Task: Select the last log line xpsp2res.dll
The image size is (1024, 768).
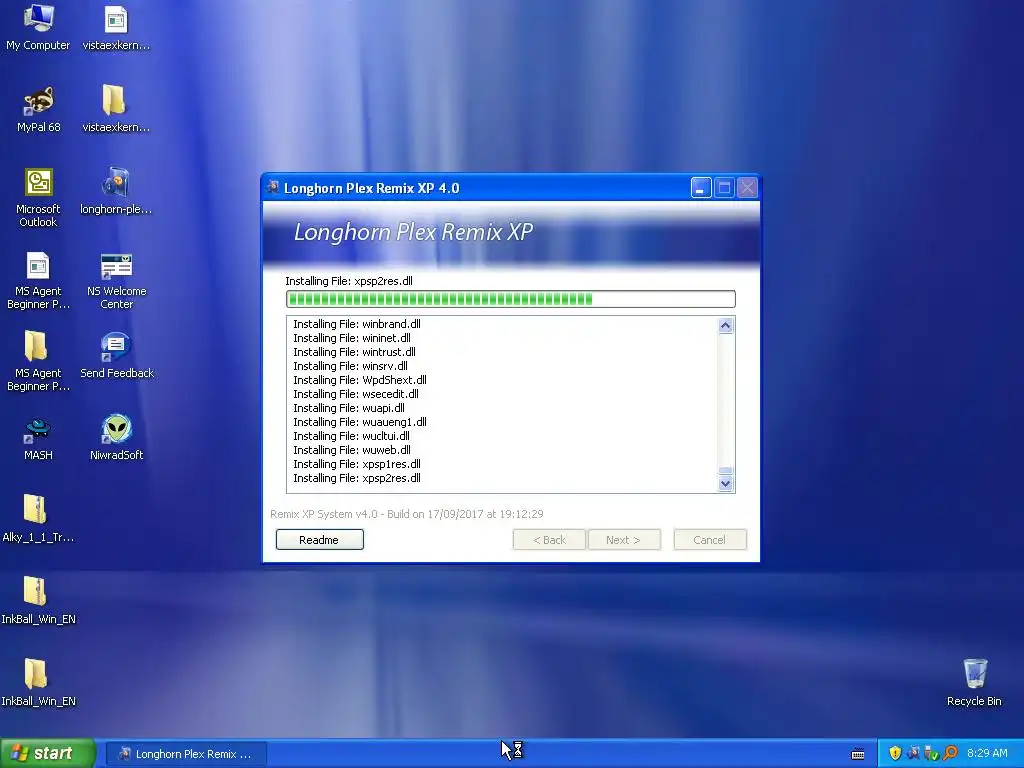Action: pyautogui.click(x=357, y=478)
